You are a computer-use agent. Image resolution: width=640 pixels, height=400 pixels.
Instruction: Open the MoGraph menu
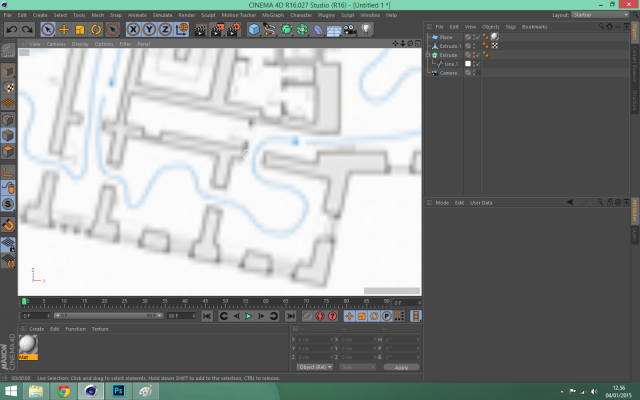click(x=273, y=15)
